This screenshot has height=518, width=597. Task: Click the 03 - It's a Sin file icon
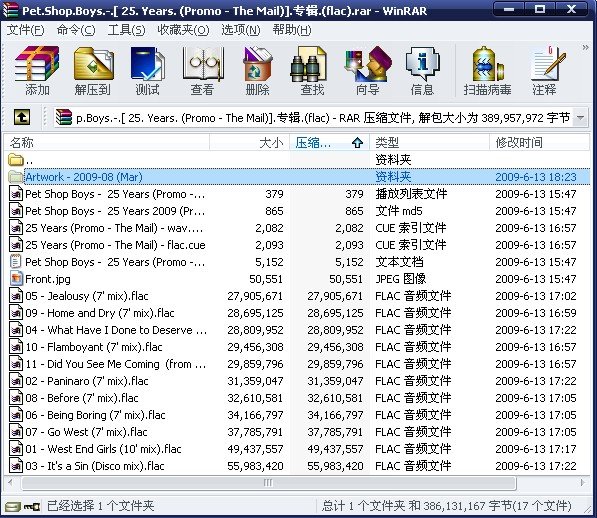point(16,466)
